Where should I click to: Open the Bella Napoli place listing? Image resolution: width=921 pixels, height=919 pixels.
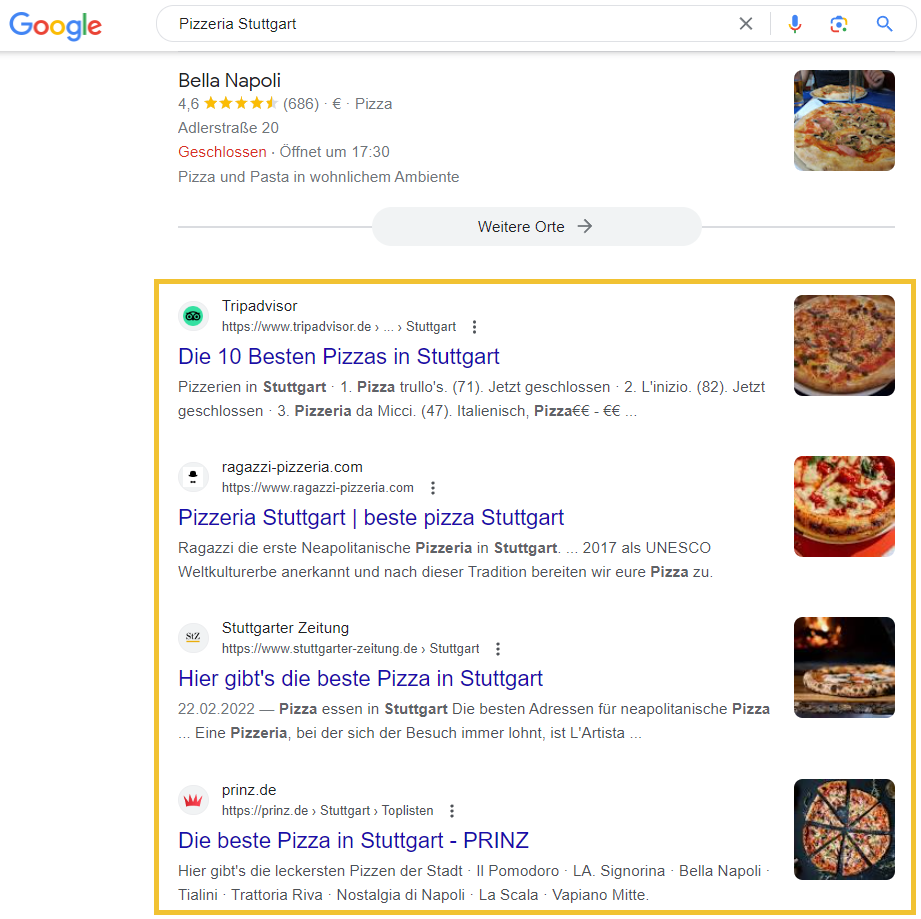coord(229,81)
